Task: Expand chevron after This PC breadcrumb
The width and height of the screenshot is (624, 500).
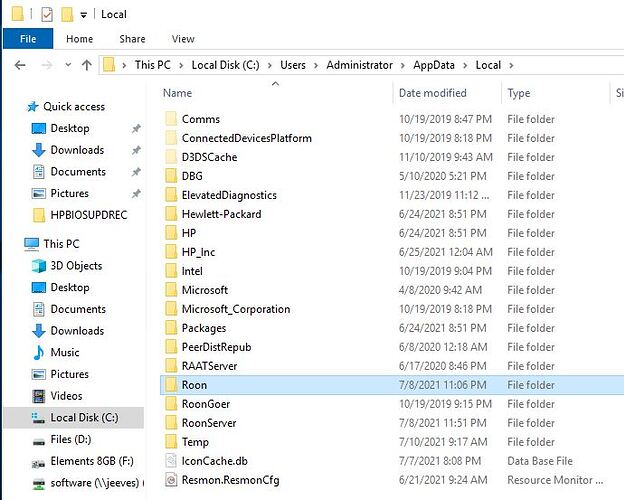Action: pyautogui.click(x=181, y=65)
